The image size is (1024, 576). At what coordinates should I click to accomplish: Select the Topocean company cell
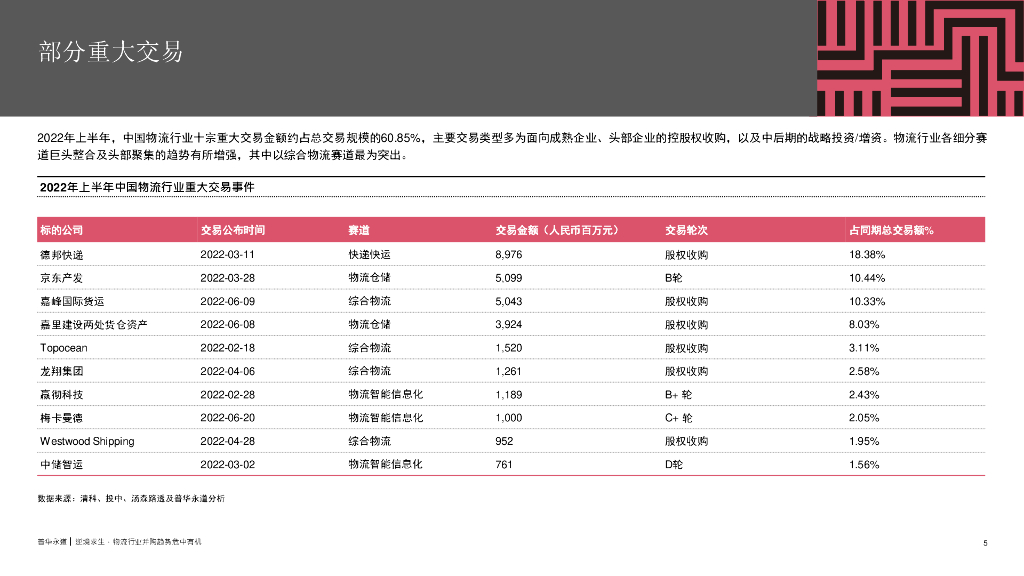click(x=65, y=348)
